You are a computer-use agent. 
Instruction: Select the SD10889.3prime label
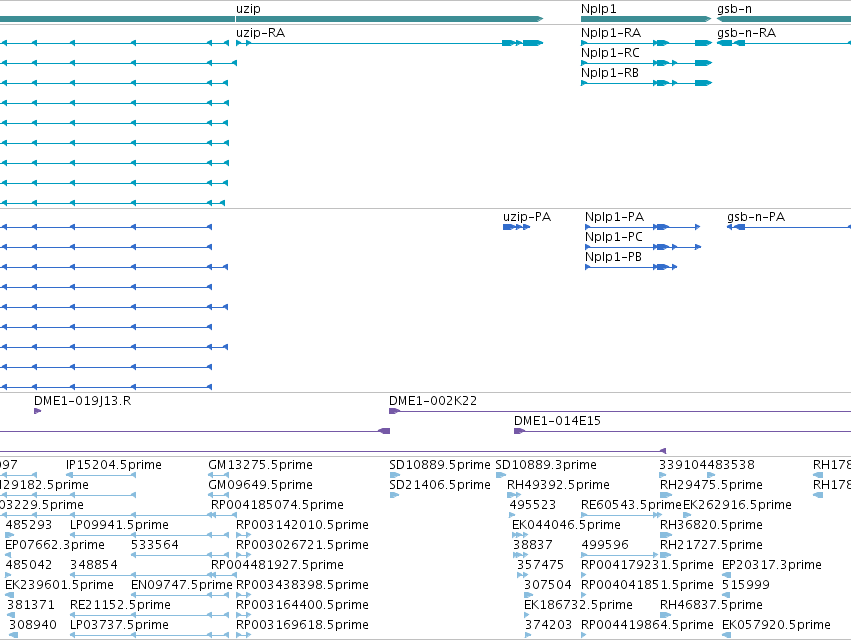pos(546,465)
